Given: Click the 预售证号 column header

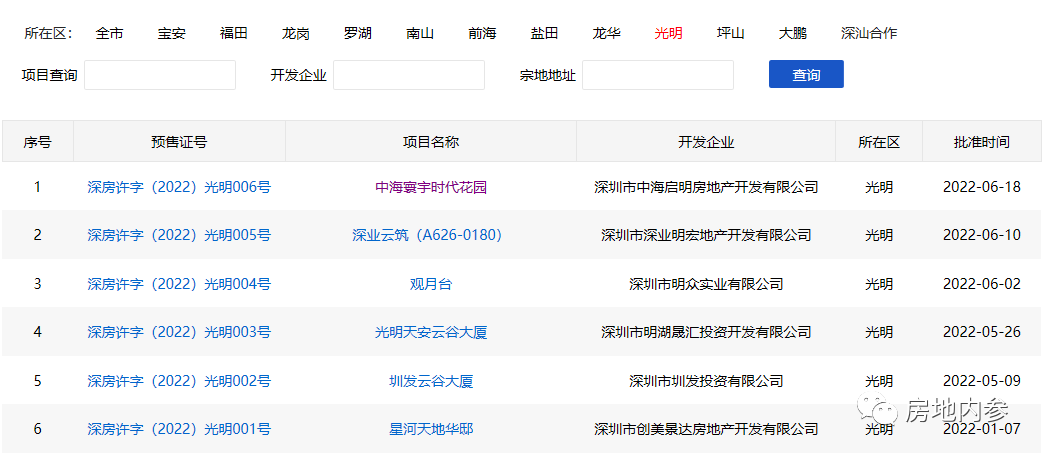Looking at the screenshot, I should 179,142.
